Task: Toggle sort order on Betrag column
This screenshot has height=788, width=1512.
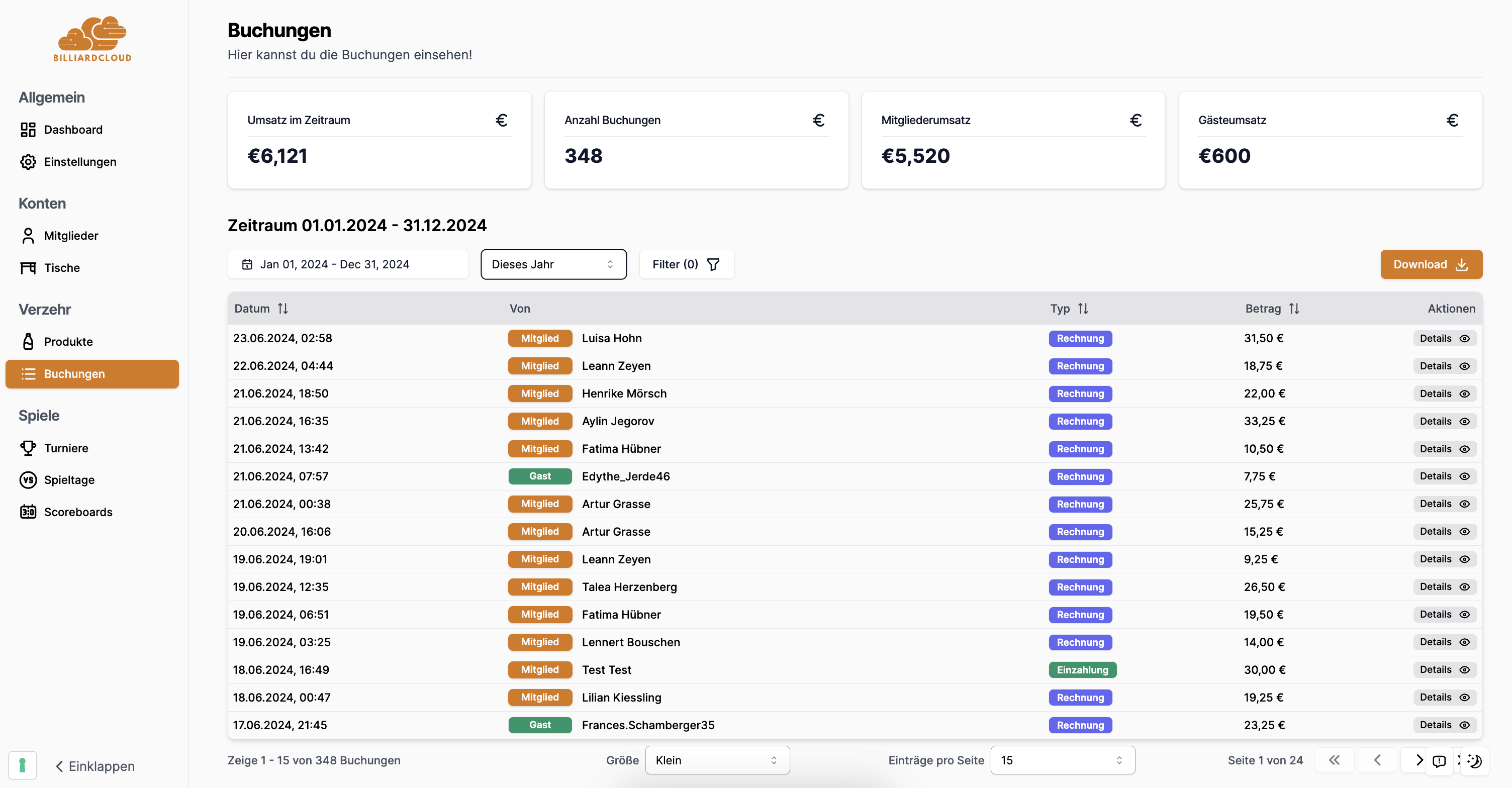Action: point(1294,309)
